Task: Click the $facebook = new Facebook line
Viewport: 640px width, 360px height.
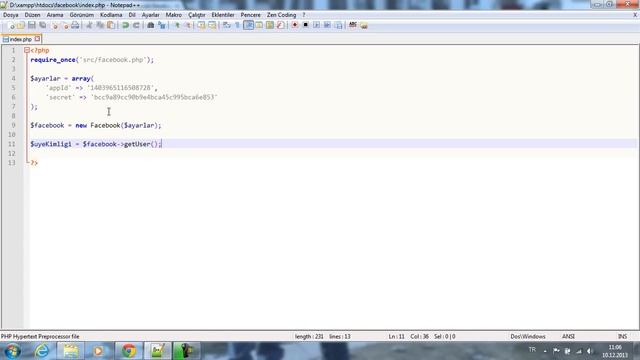Action: [96, 125]
